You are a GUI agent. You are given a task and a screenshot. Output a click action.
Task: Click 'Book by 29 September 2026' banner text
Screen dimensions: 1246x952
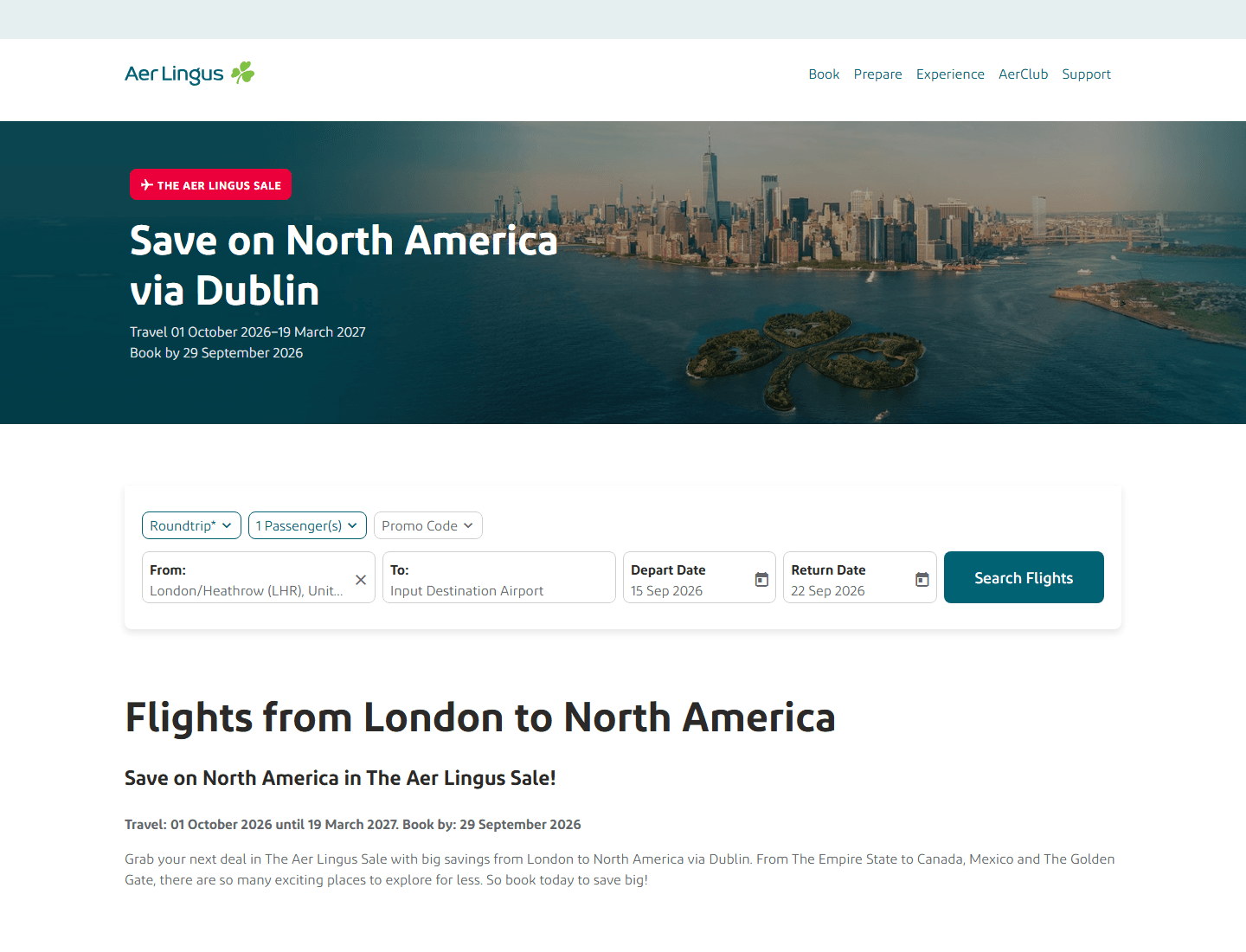point(216,353)
